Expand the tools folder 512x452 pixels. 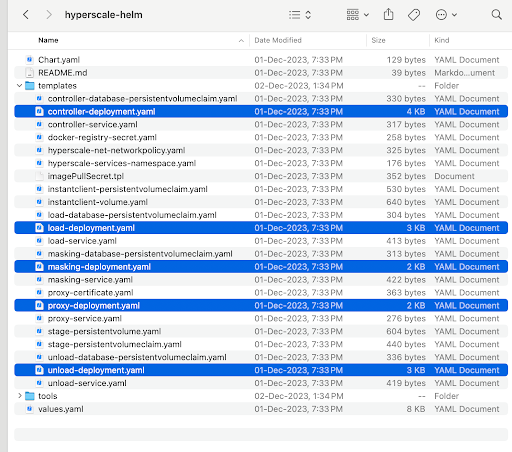point(19,396)
